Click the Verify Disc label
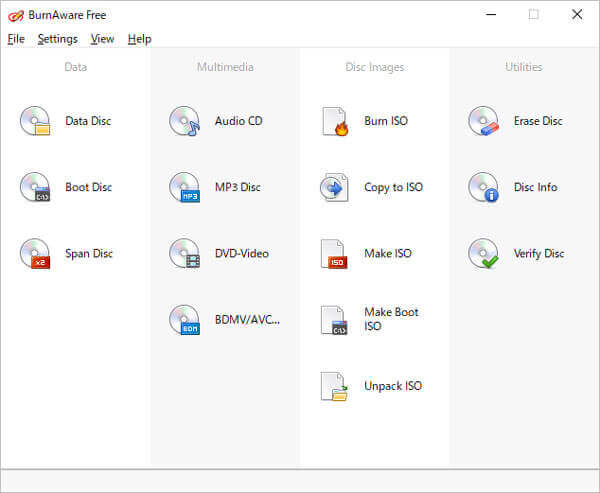600x493 pixels. tap(538, 254)
